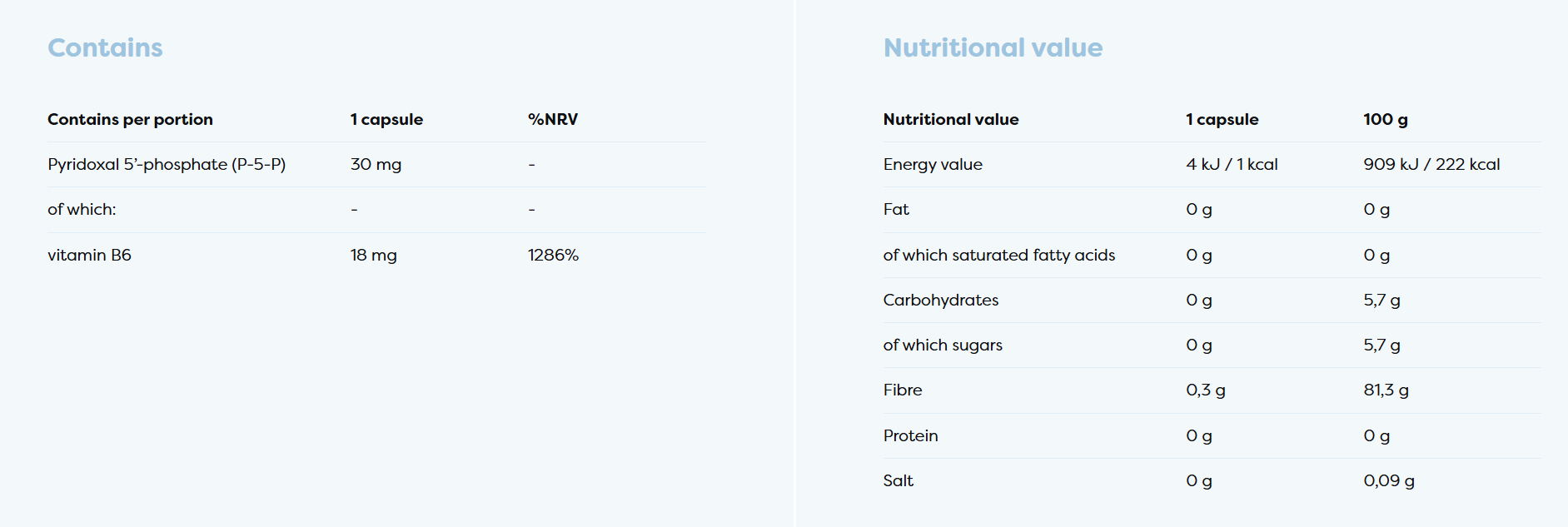The image size is (1568, 527).
Task: Select the Carbohydrates row label
Action: (x=940, y=301)
